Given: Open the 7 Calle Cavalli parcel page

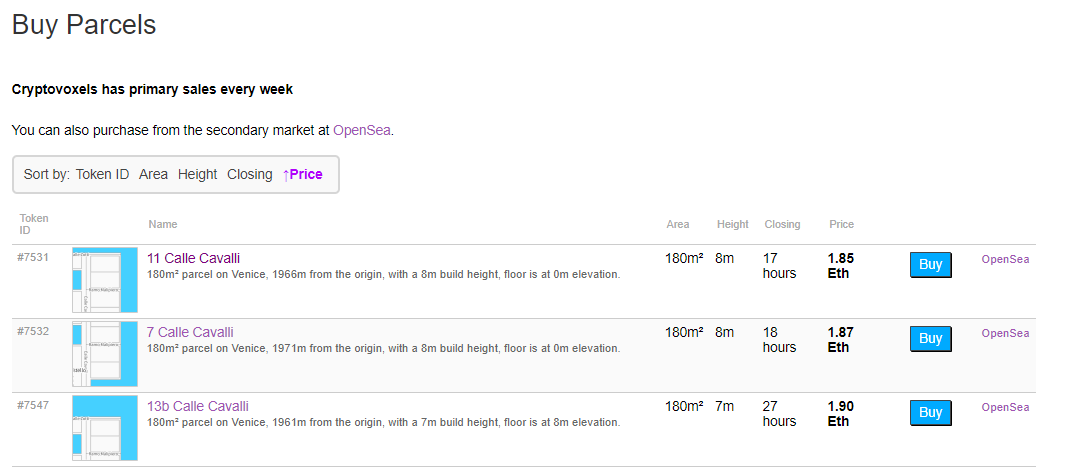Looking at the screenshot, I should (190, 332).
